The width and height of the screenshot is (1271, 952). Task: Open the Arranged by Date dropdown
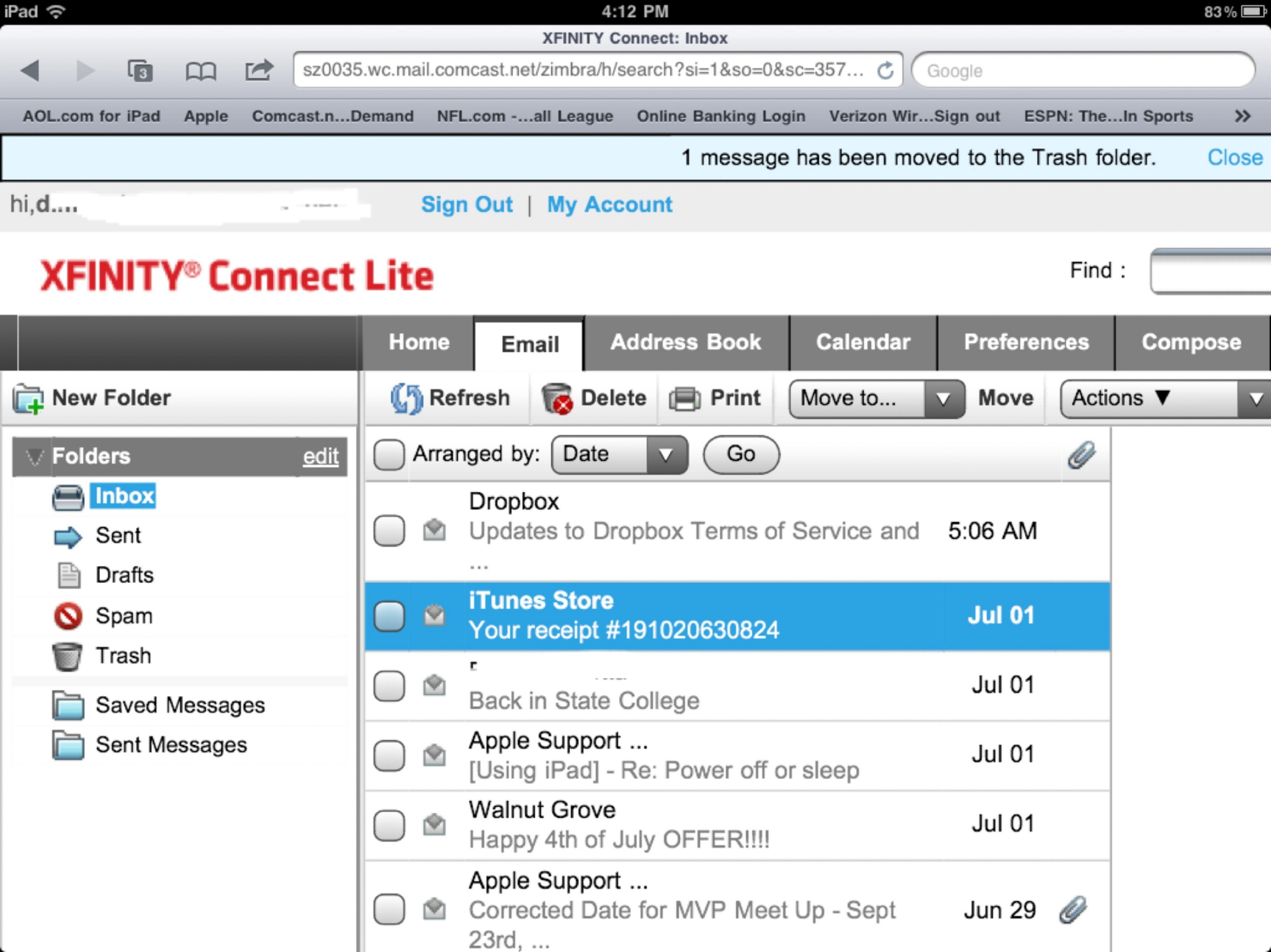point(619,454)
